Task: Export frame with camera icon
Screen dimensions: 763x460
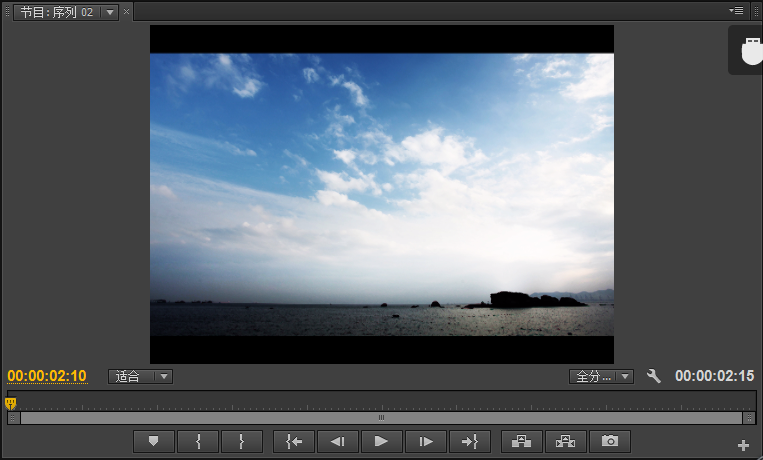Action: [610, 442]
